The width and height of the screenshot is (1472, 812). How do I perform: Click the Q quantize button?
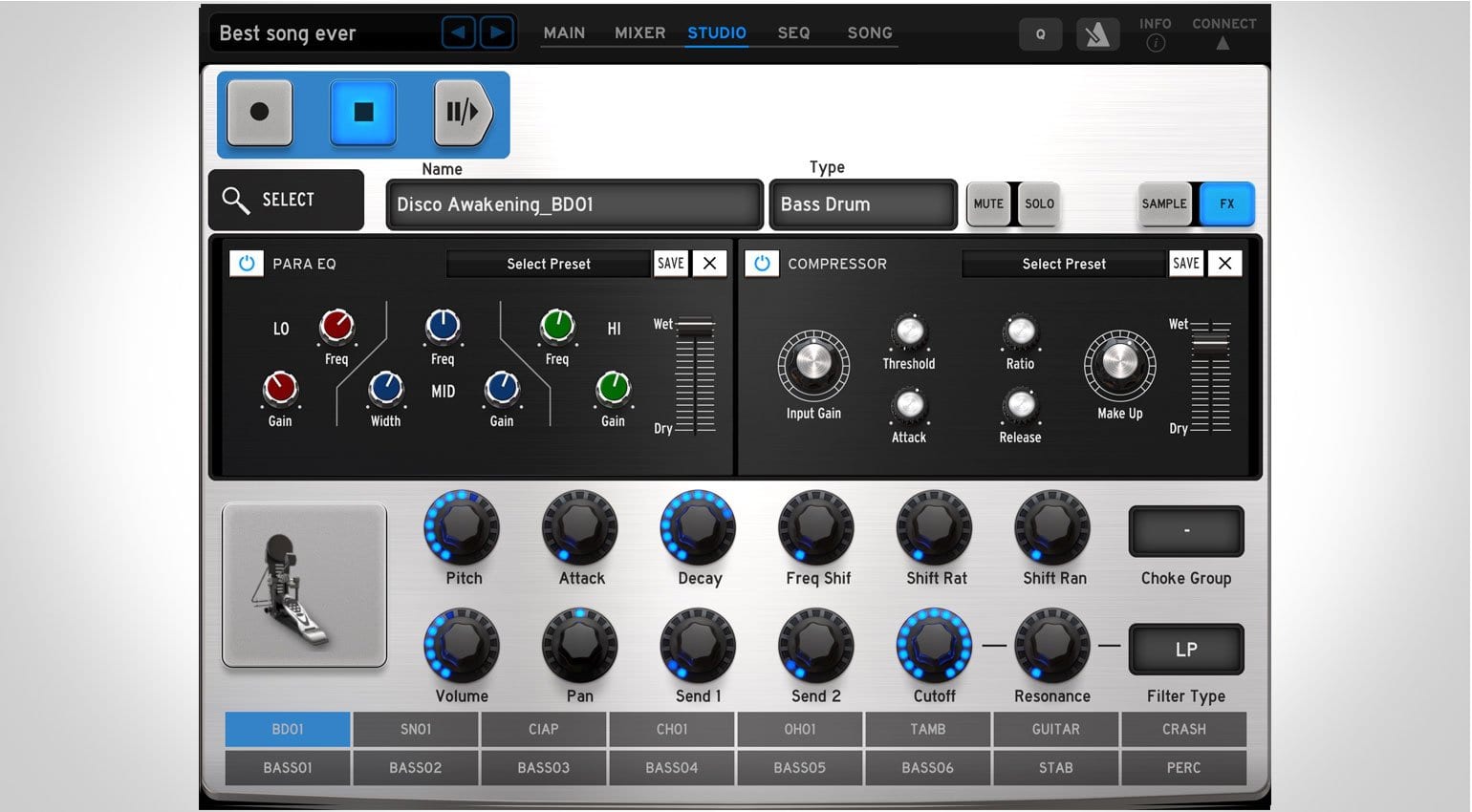[x=1040, y=34]
